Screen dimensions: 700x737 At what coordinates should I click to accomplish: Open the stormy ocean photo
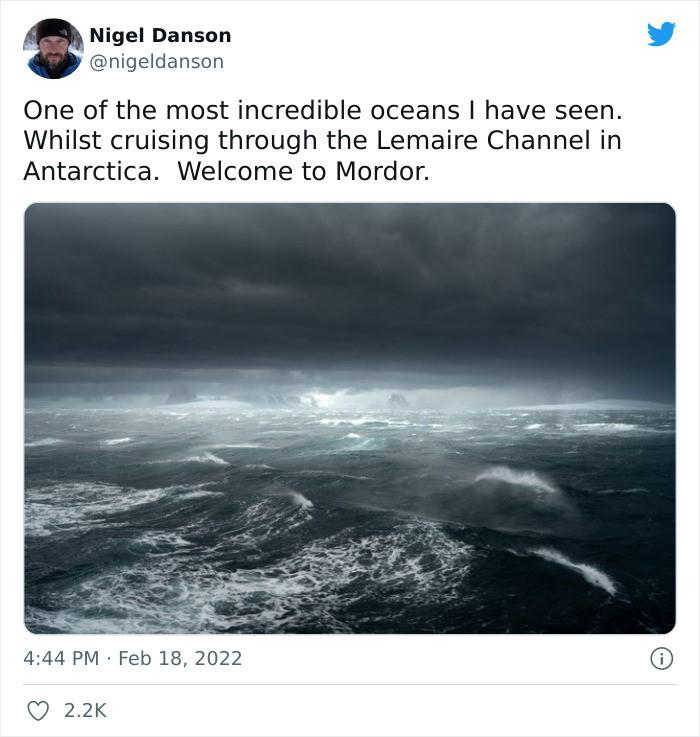pyautogui.click(x=350, y=418)
